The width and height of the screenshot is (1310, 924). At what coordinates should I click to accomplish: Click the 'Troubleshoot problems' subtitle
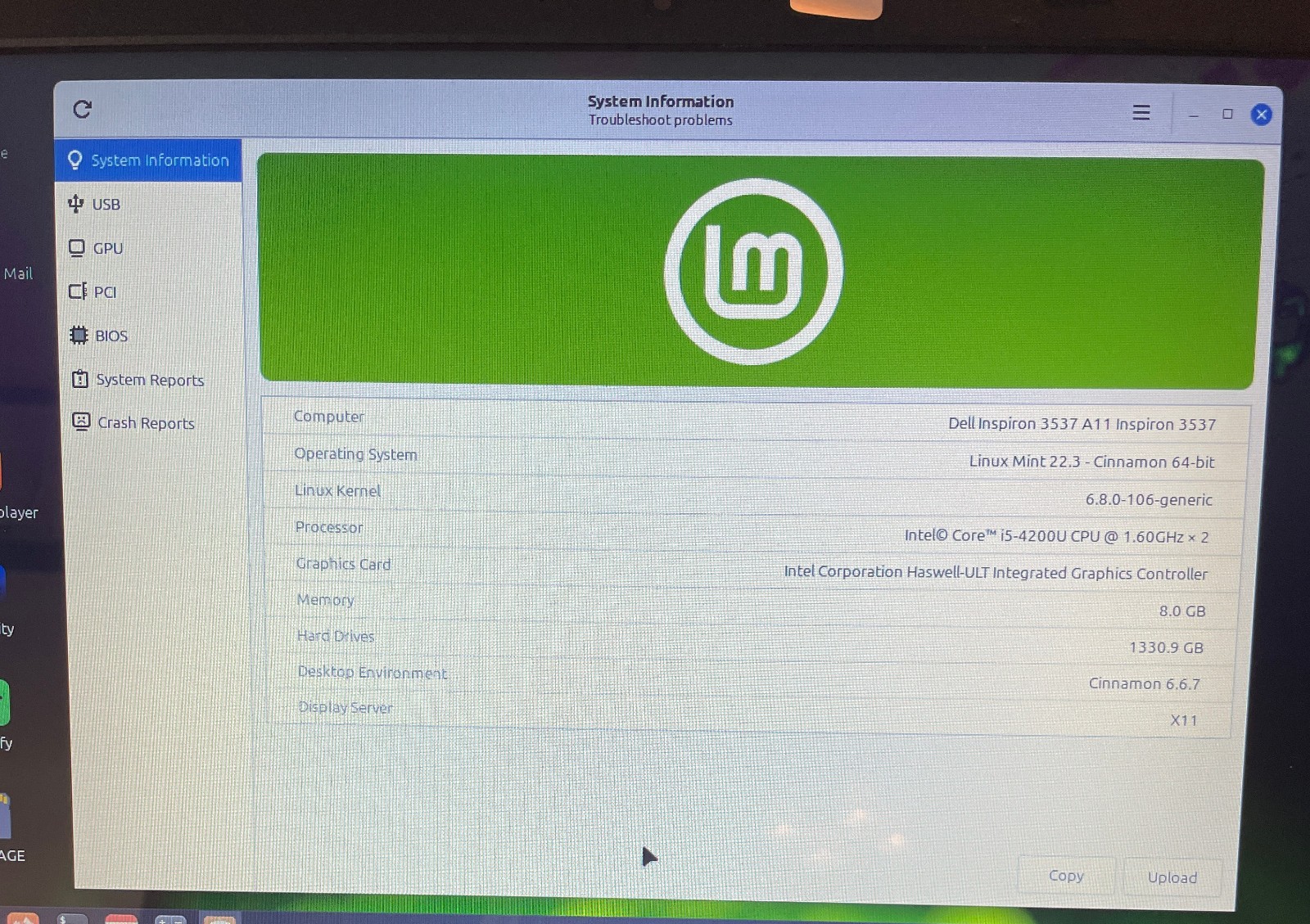(660, 120)
